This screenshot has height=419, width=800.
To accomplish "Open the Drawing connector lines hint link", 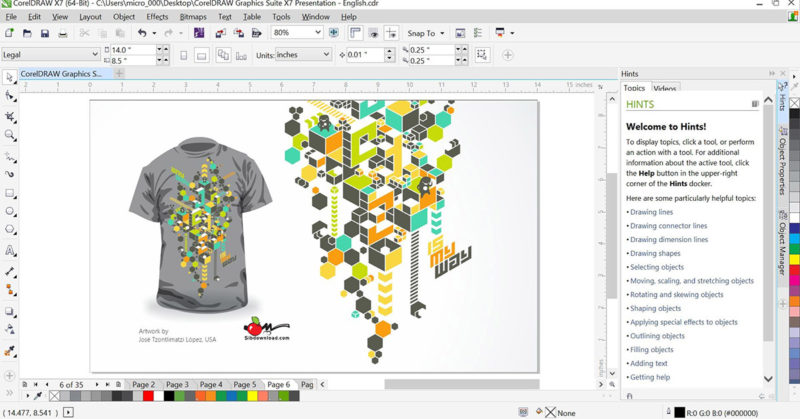I will coord(668,226).
